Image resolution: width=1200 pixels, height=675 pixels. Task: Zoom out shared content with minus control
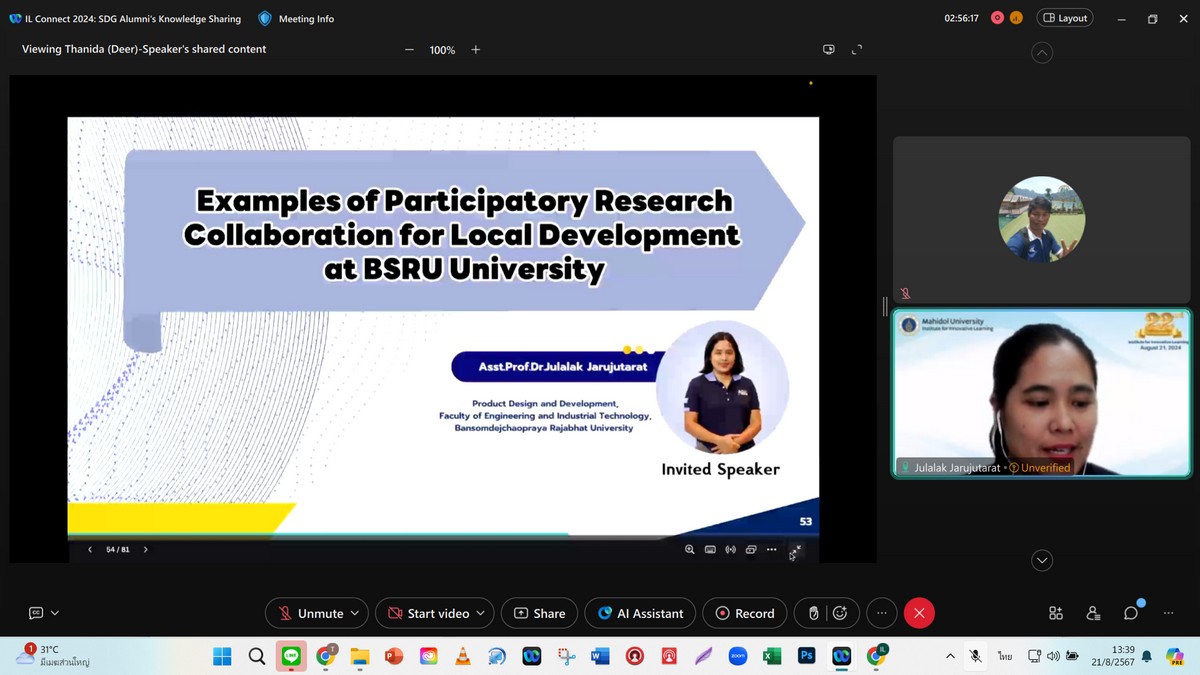click(x=409, y=50)
